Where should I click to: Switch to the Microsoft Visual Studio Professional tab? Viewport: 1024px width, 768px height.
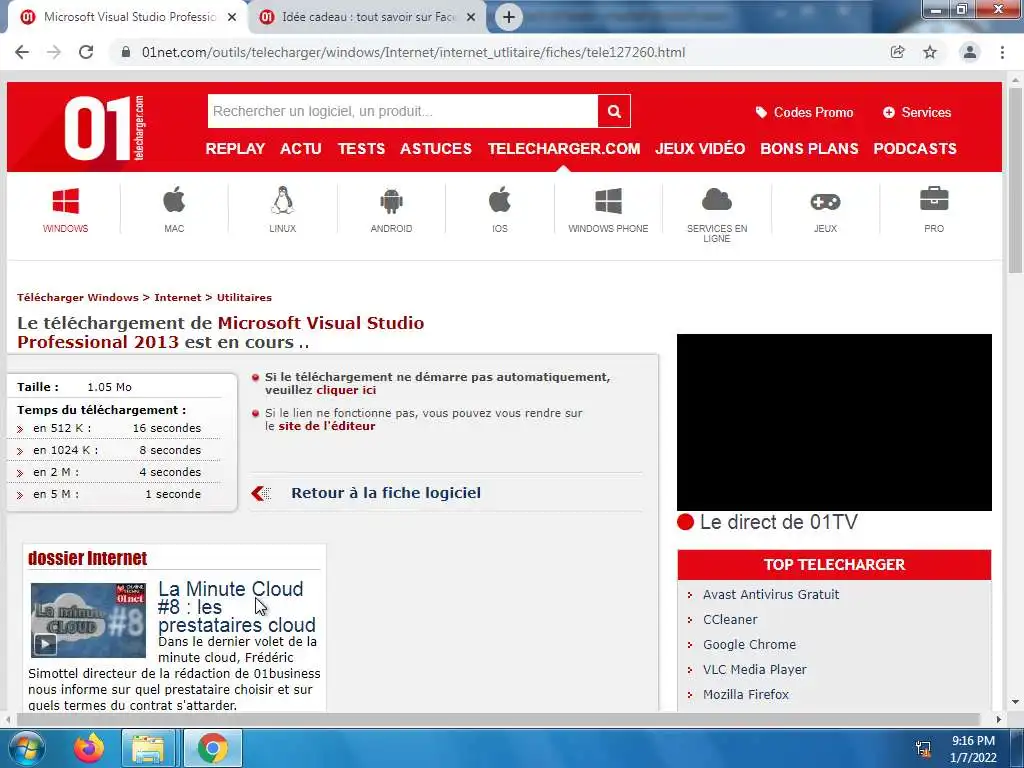(129, 17)
